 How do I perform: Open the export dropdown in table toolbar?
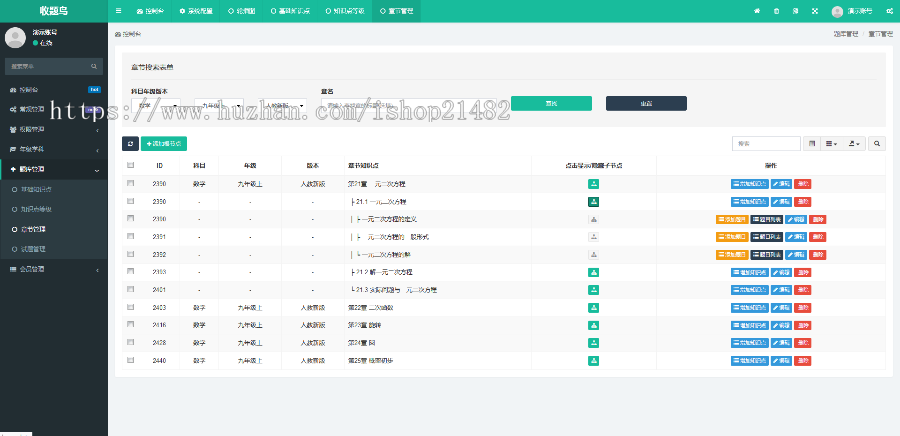coord(854,143)
